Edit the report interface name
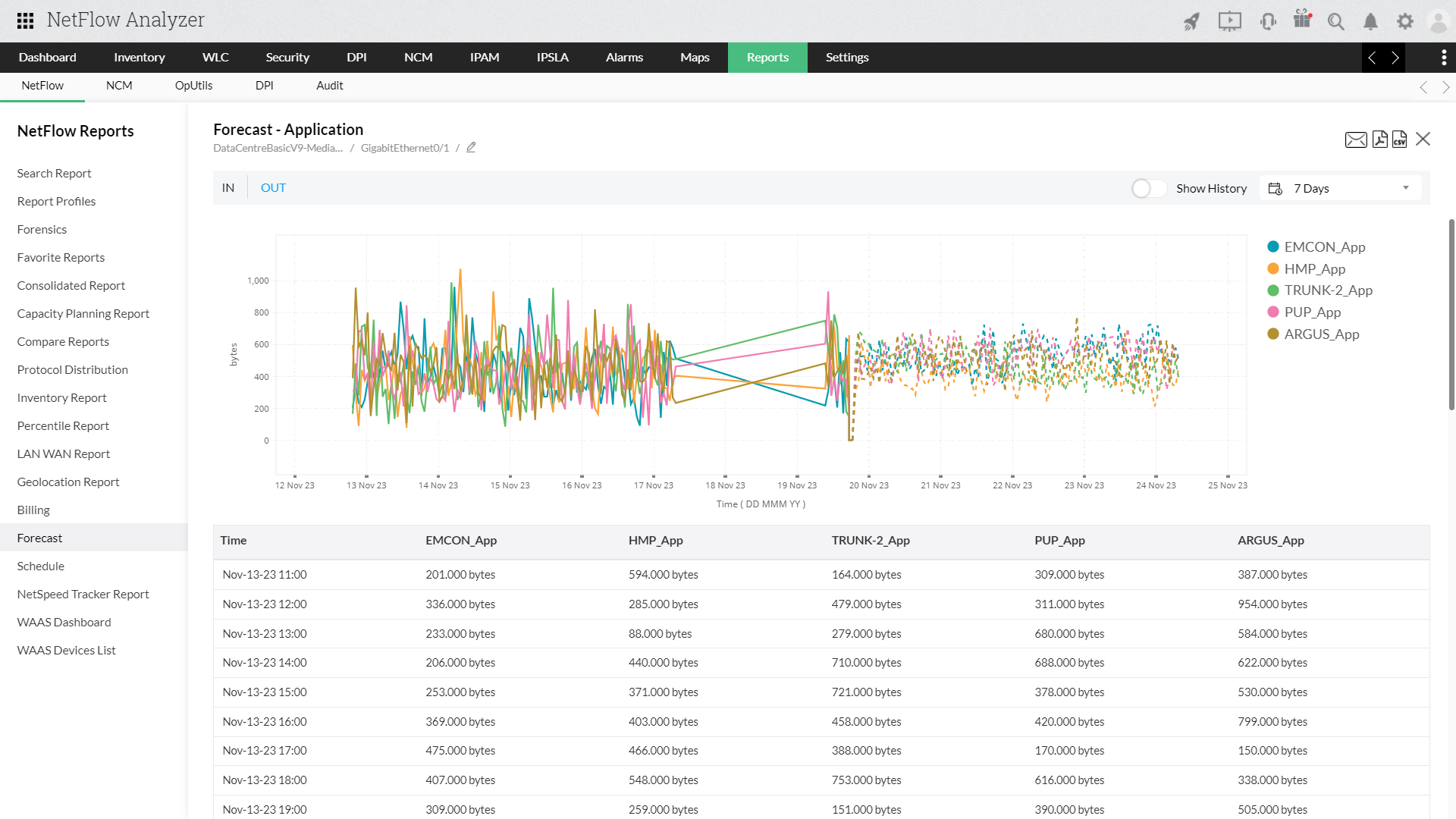1456x819 pixels. click(470, 147)
